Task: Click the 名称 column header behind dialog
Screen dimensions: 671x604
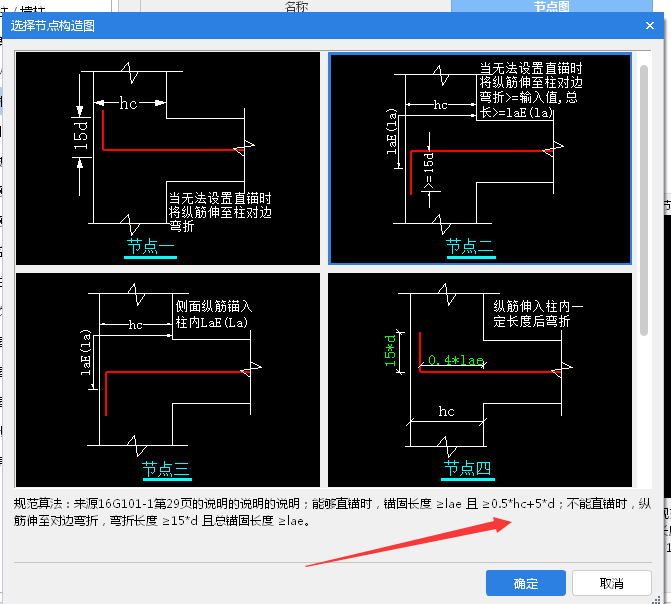Action: coord(296,6)
